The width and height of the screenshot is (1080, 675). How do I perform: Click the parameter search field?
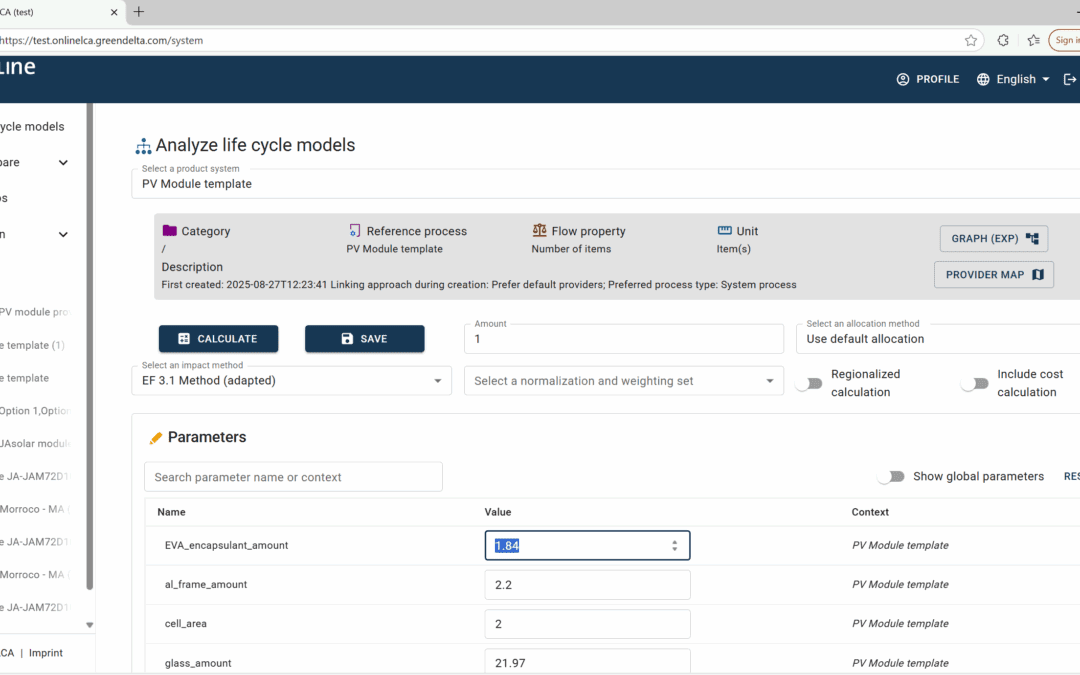point(293,477)
